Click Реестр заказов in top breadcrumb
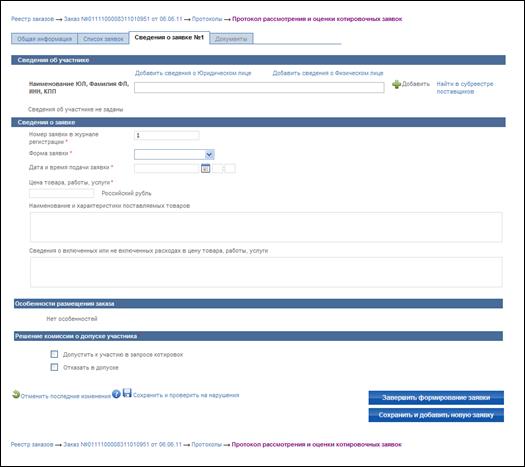 (32, 19)
